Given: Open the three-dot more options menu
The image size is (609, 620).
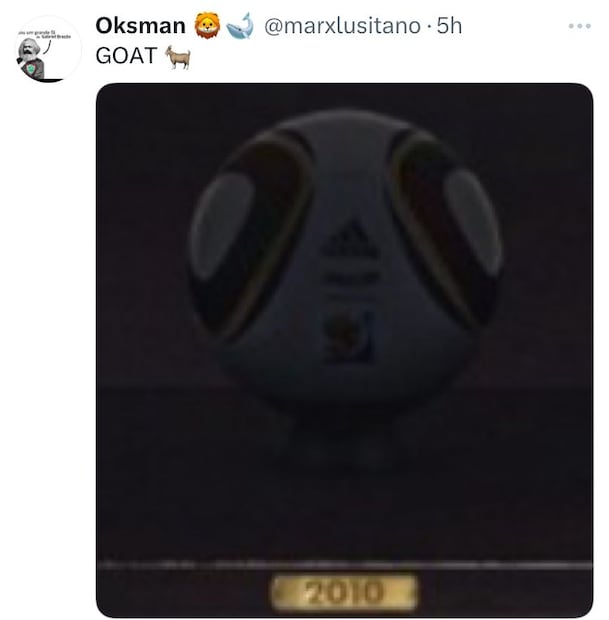Looking at the screenshot, I should (x=579, y=26).
